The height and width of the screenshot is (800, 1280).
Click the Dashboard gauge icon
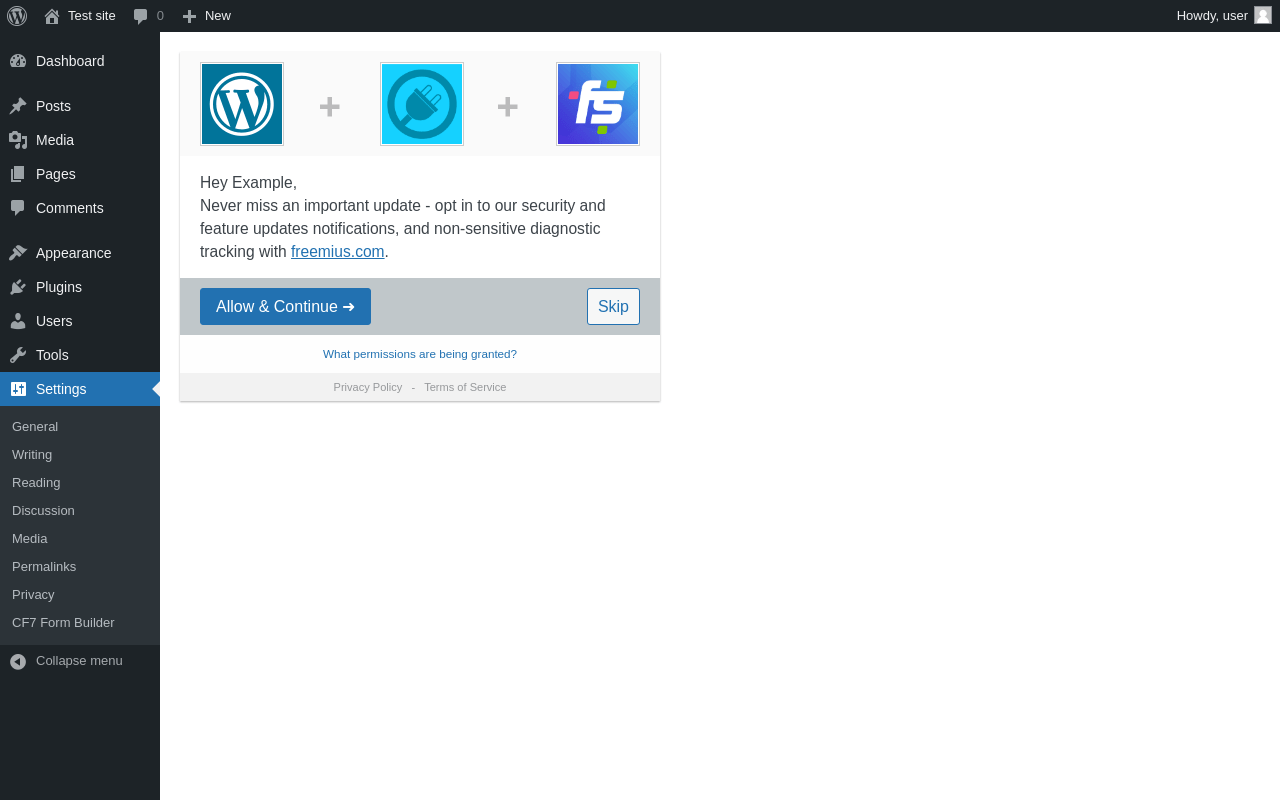(18, 61)
